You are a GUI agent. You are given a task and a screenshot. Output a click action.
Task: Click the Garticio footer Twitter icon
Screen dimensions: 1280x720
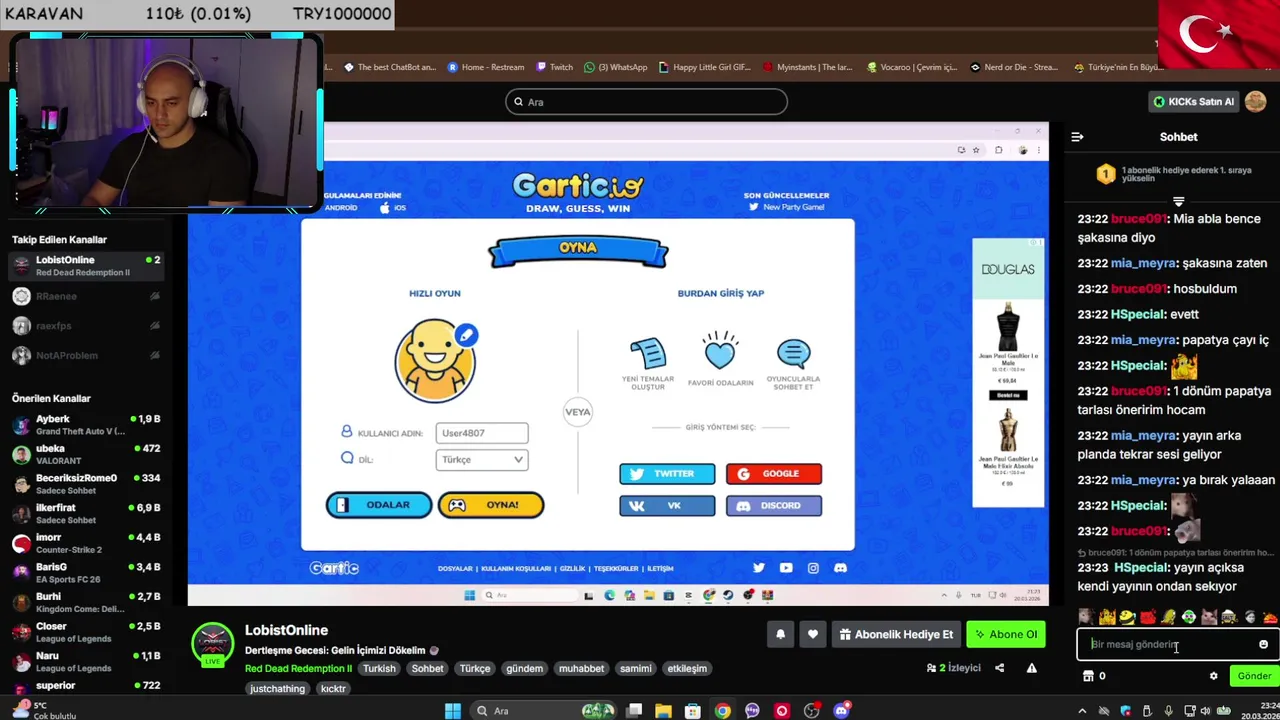(x=759, y=568)
